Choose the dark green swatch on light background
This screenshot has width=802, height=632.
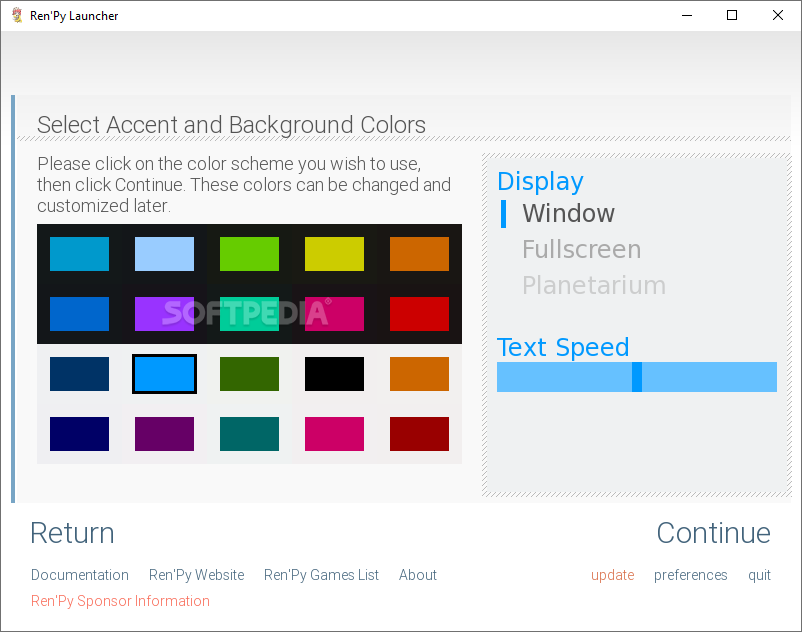[249, 374]
